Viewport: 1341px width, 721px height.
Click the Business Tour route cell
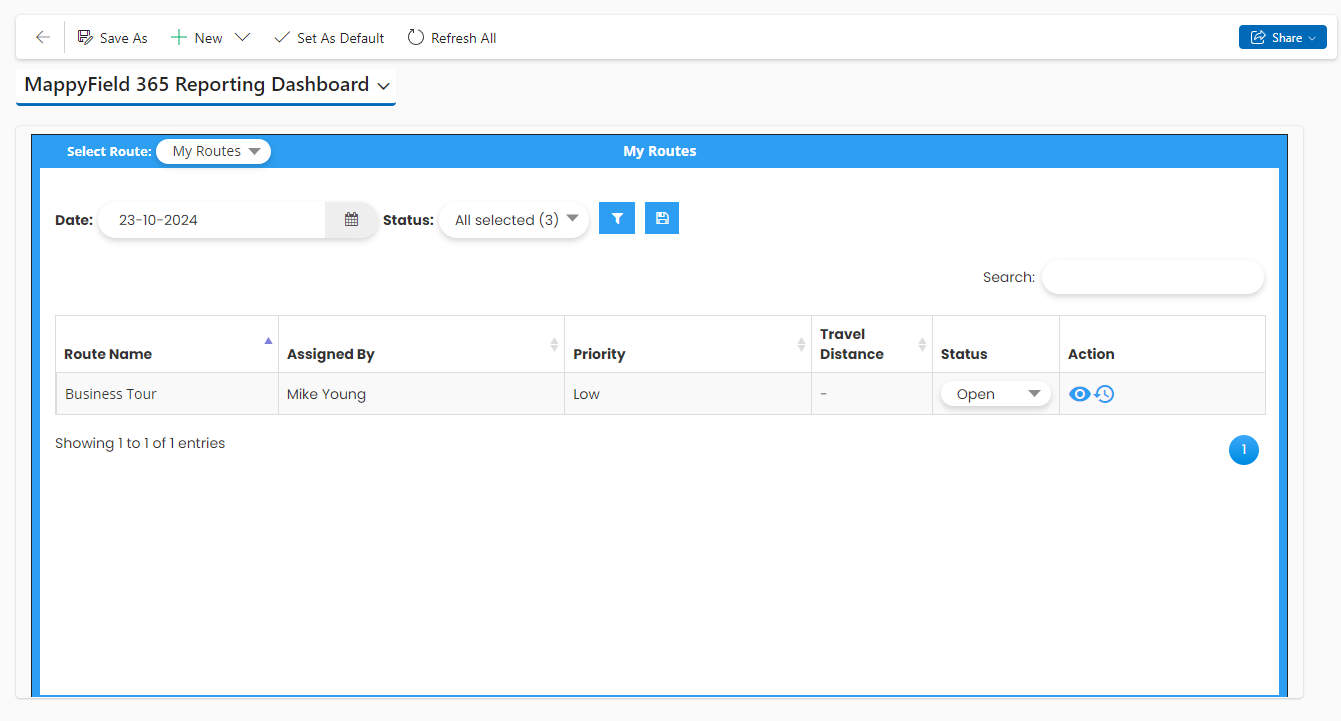[167, 394]
